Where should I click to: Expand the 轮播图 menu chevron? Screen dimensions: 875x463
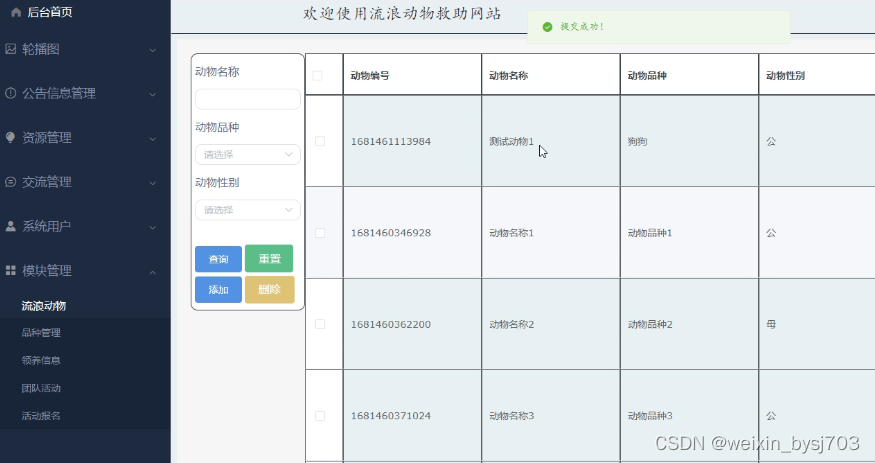(152, 50)
